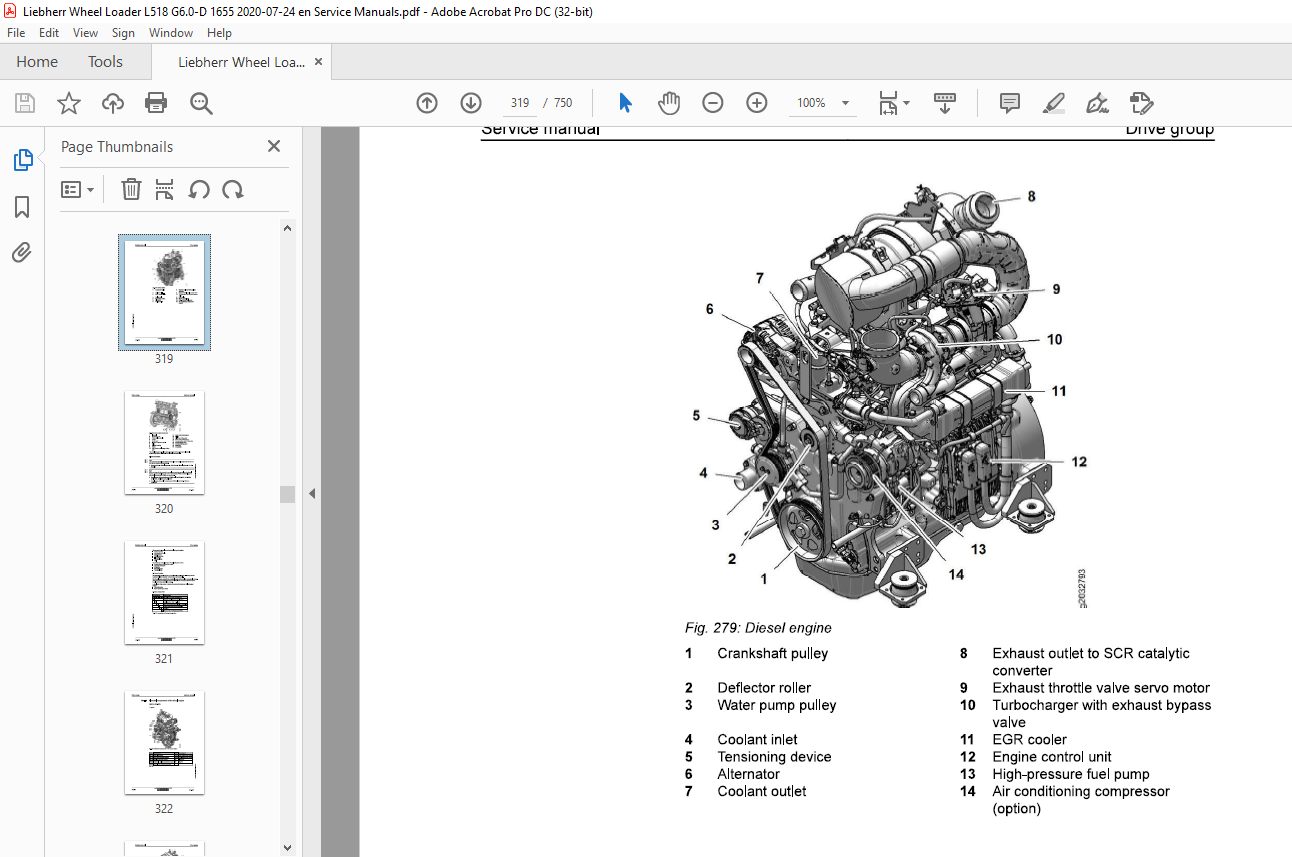
Task: Click the page number field showing 319
Action: [x=519, y=103]
